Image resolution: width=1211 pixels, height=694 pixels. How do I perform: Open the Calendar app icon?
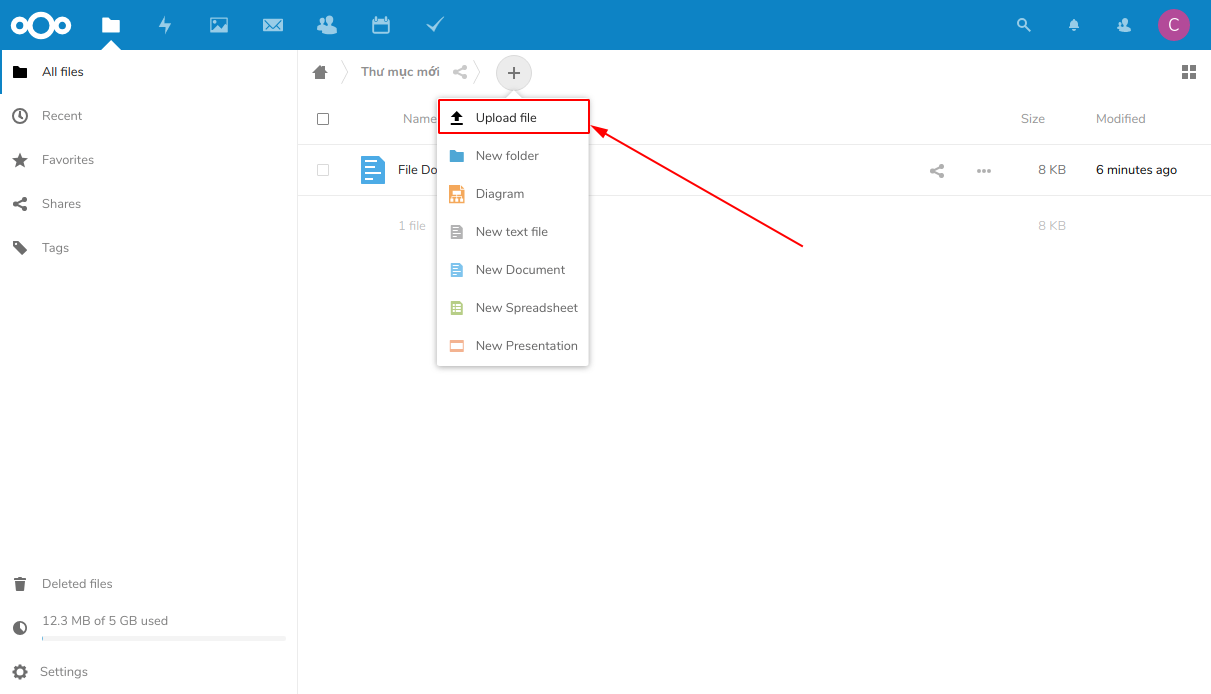(381, 25)
